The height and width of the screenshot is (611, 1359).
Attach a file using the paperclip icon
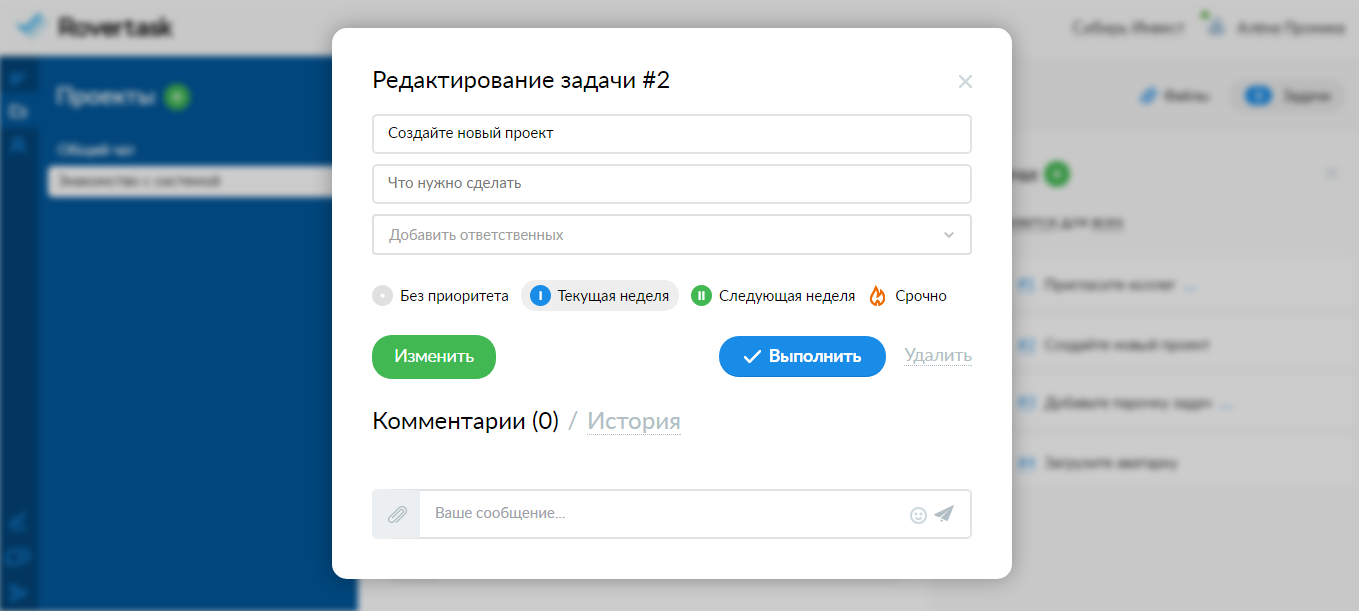point(396,513)
